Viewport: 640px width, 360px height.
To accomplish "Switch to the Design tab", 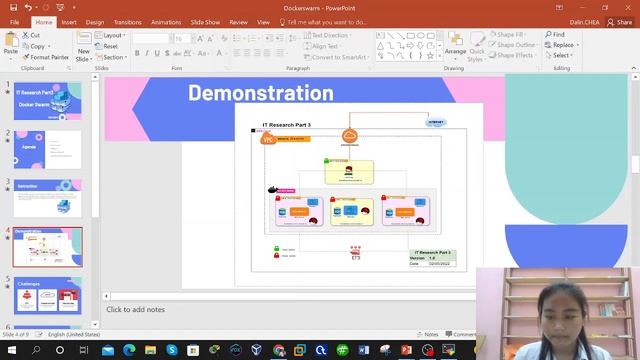I will coord(95,22).
